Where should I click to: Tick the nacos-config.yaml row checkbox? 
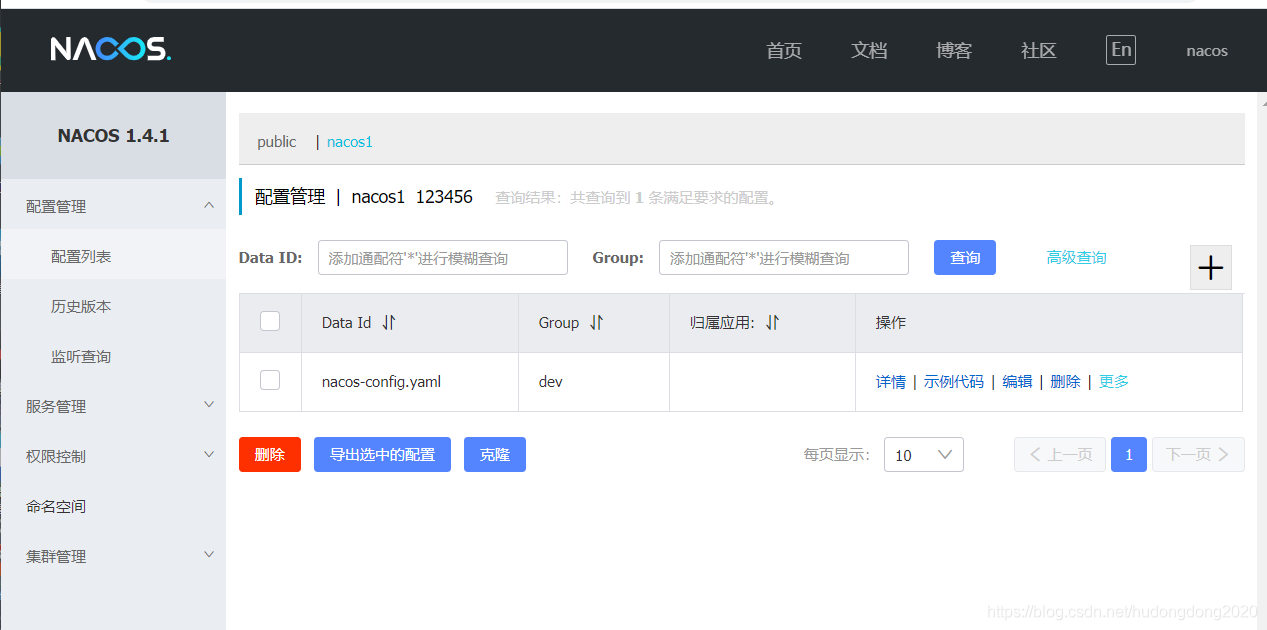(x=270, y=380)
